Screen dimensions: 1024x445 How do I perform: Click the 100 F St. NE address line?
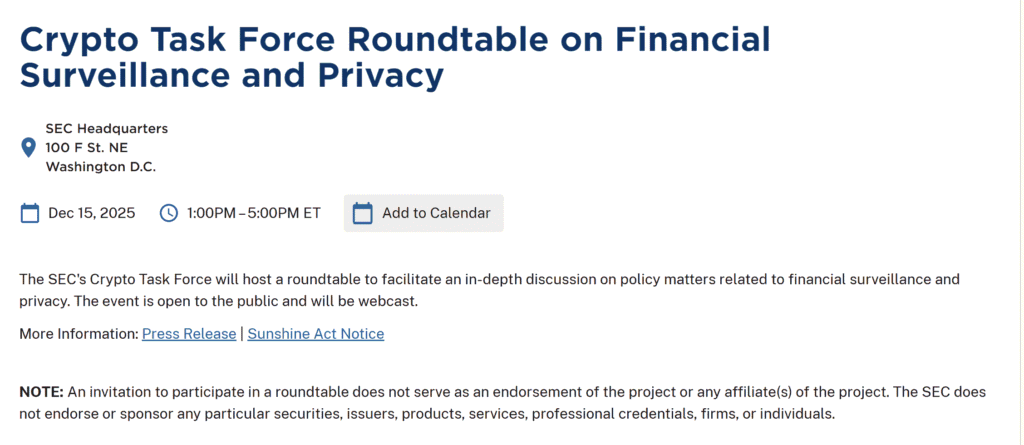(x=86, y=147)
